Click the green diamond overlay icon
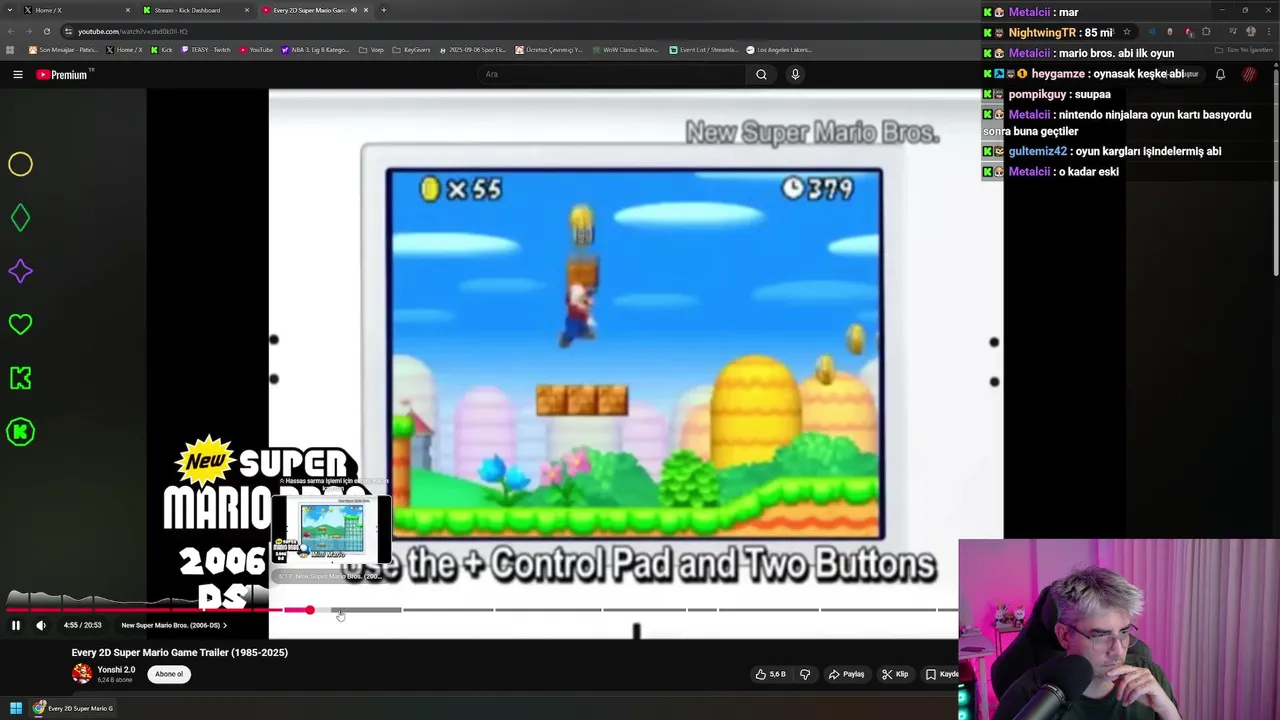Image resolution: width=1280 pixels, height=720 pixels. (x=20, y=218)
